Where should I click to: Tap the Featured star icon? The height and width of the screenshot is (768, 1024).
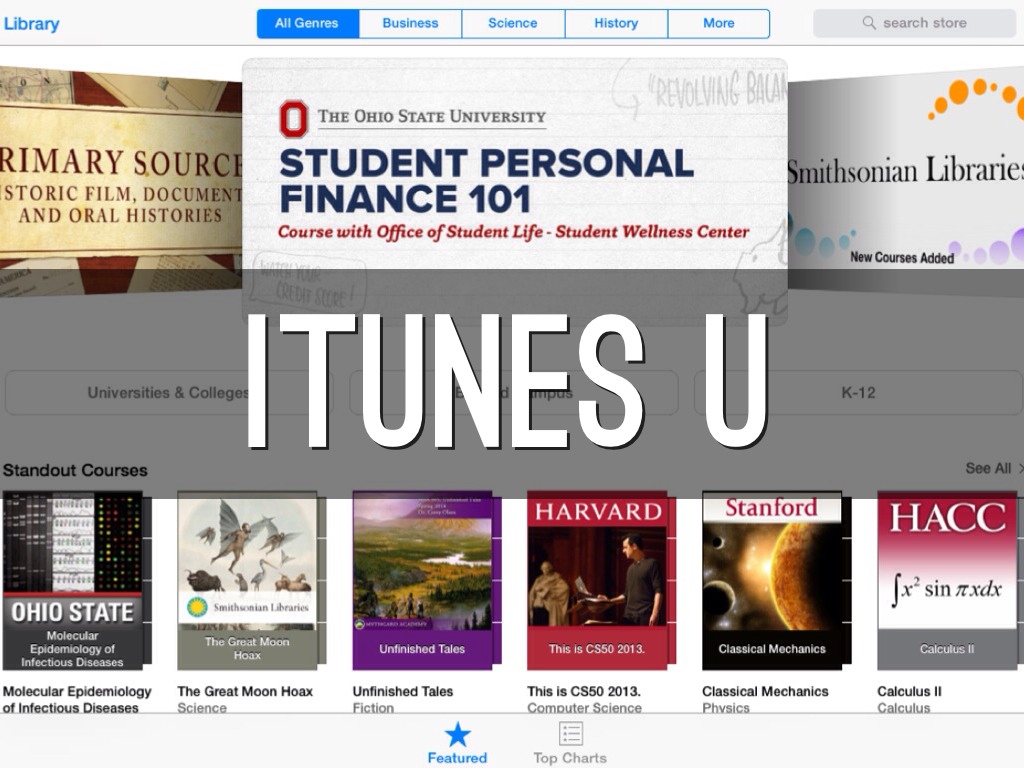457,735
